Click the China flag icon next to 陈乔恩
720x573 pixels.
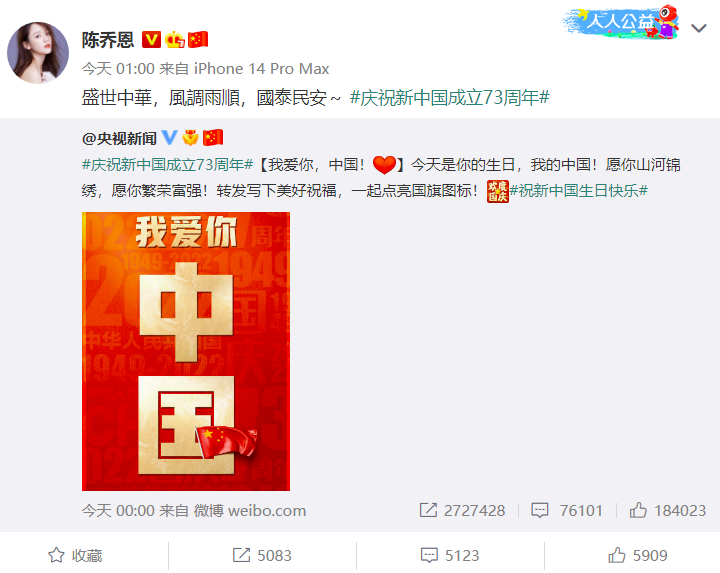pyautogui.click(x=198, y=39)
